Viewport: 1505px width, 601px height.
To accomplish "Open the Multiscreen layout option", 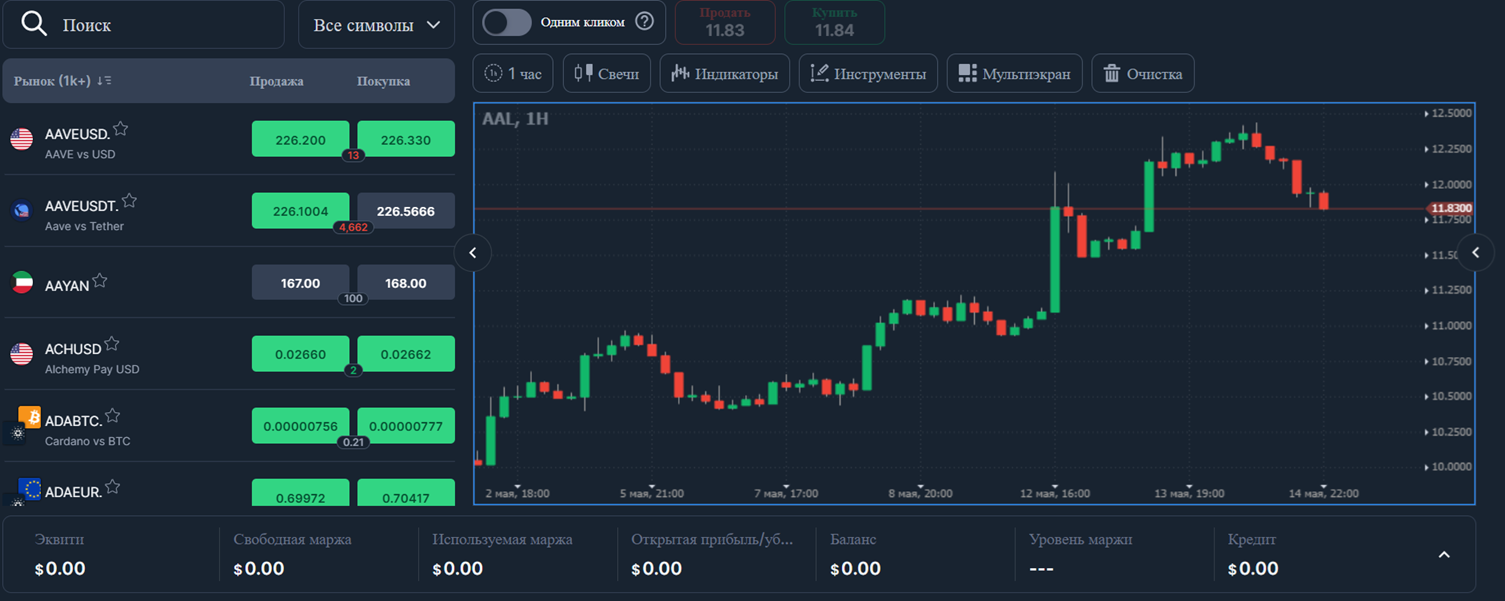I will tap(1014, 73).
